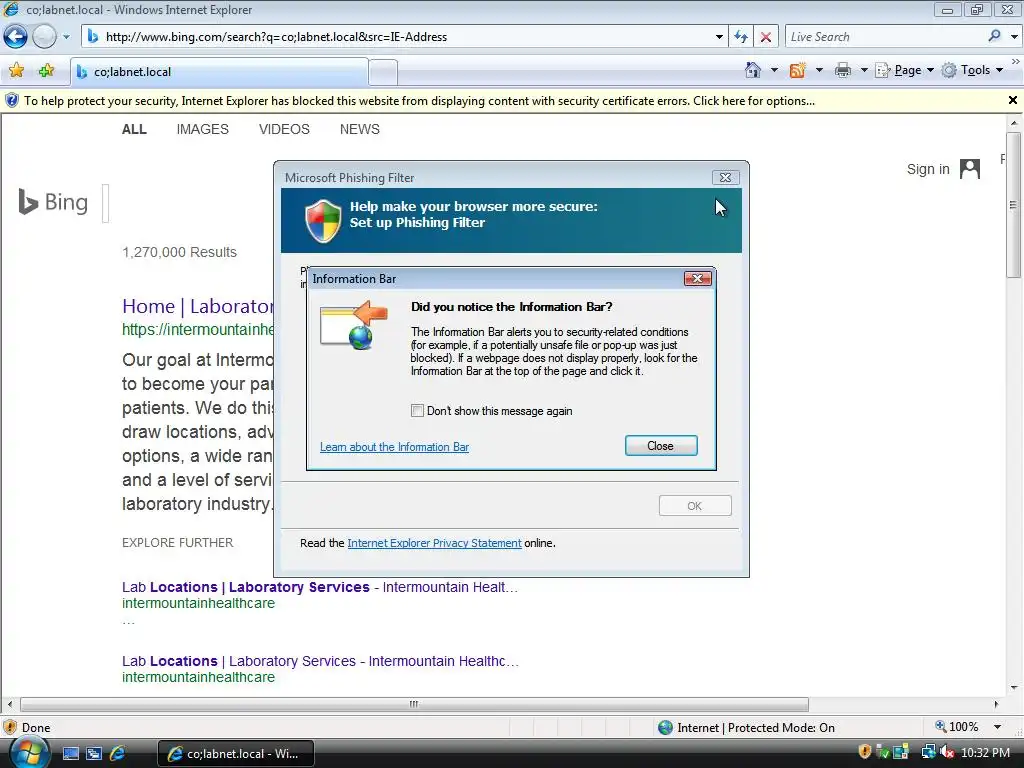Click into the Live Search box
The height and width of the screenshot is (768, 1024).
click(x=885, y=37)
